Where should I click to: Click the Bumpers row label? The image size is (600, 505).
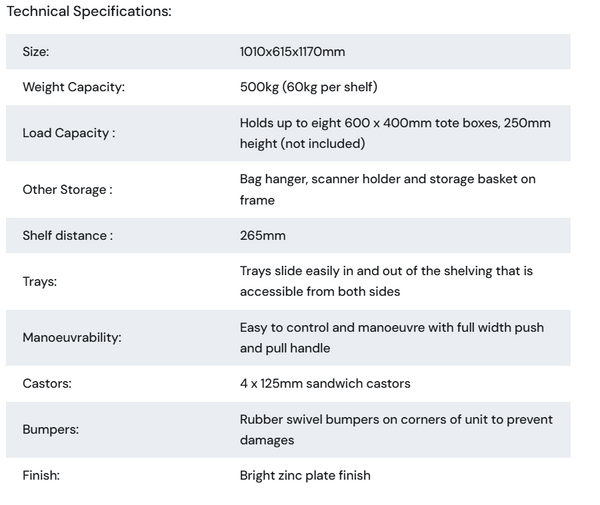coord(50,430)
